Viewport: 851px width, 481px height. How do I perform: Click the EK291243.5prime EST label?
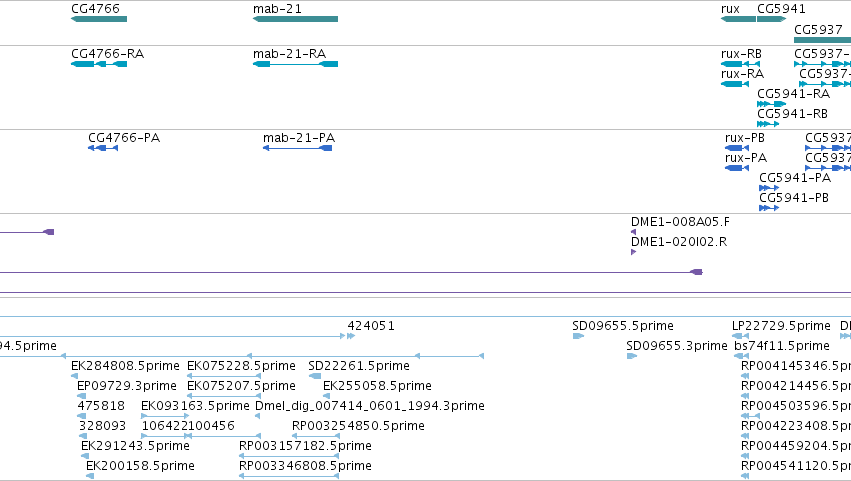[x=135, y=446]
